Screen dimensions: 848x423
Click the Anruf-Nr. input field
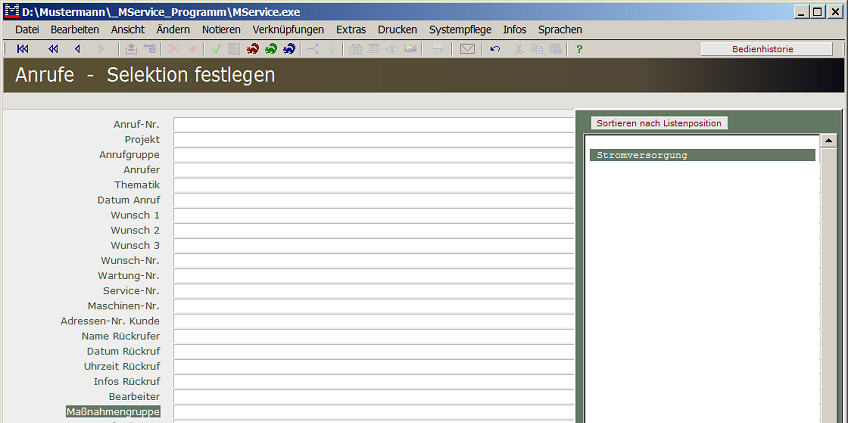click(x=374, y=124)
